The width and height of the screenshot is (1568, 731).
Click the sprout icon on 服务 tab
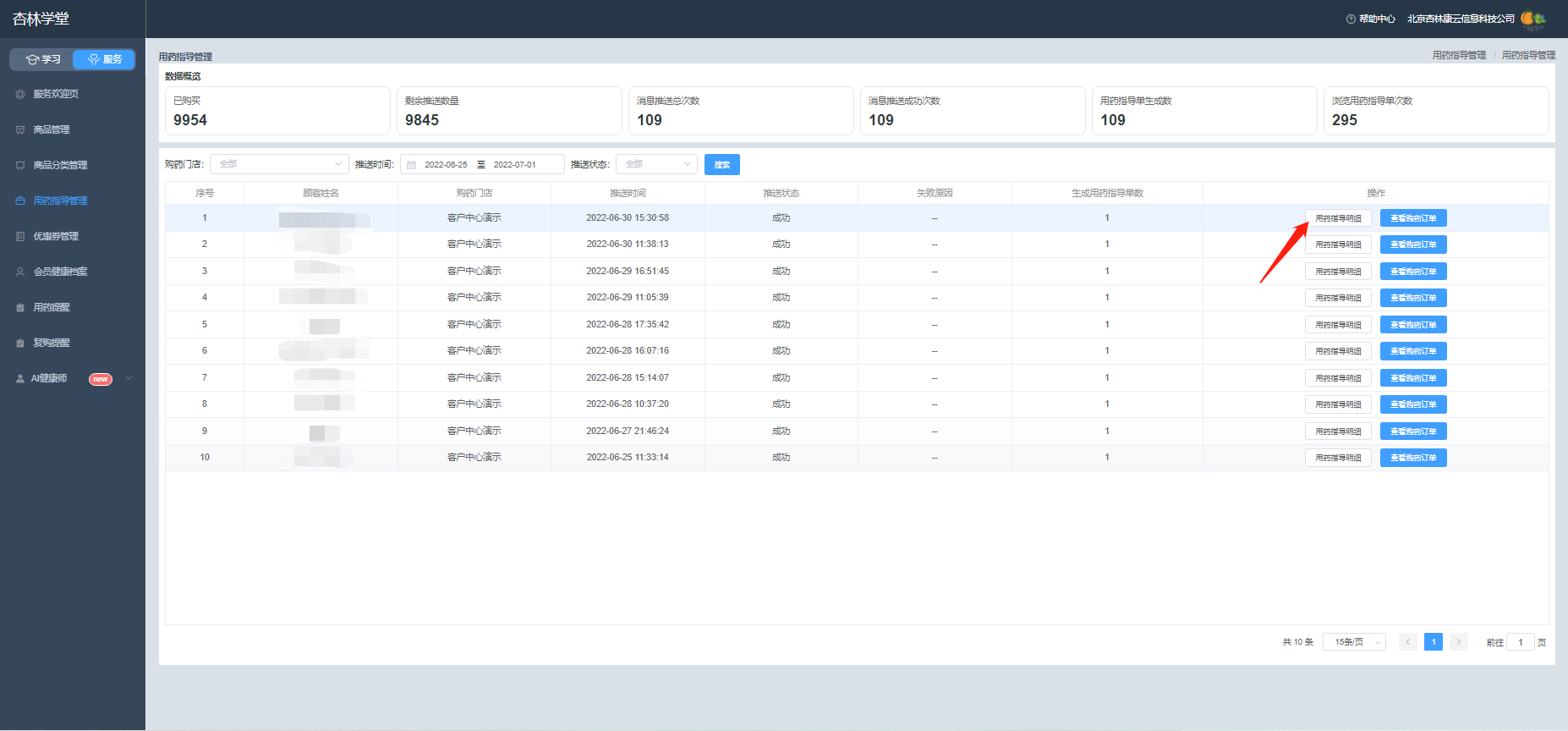(94, 59)
